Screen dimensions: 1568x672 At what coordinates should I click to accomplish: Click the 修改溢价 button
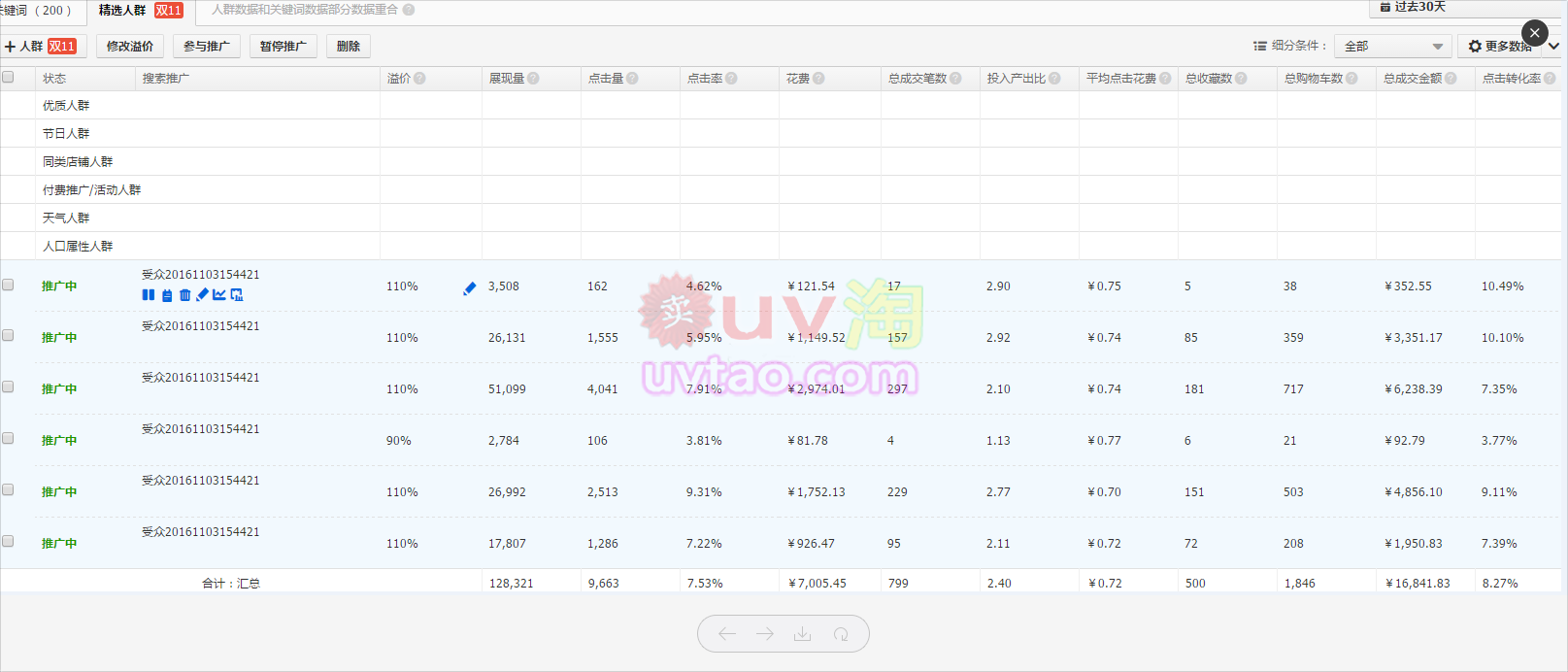tap(130, 47)
